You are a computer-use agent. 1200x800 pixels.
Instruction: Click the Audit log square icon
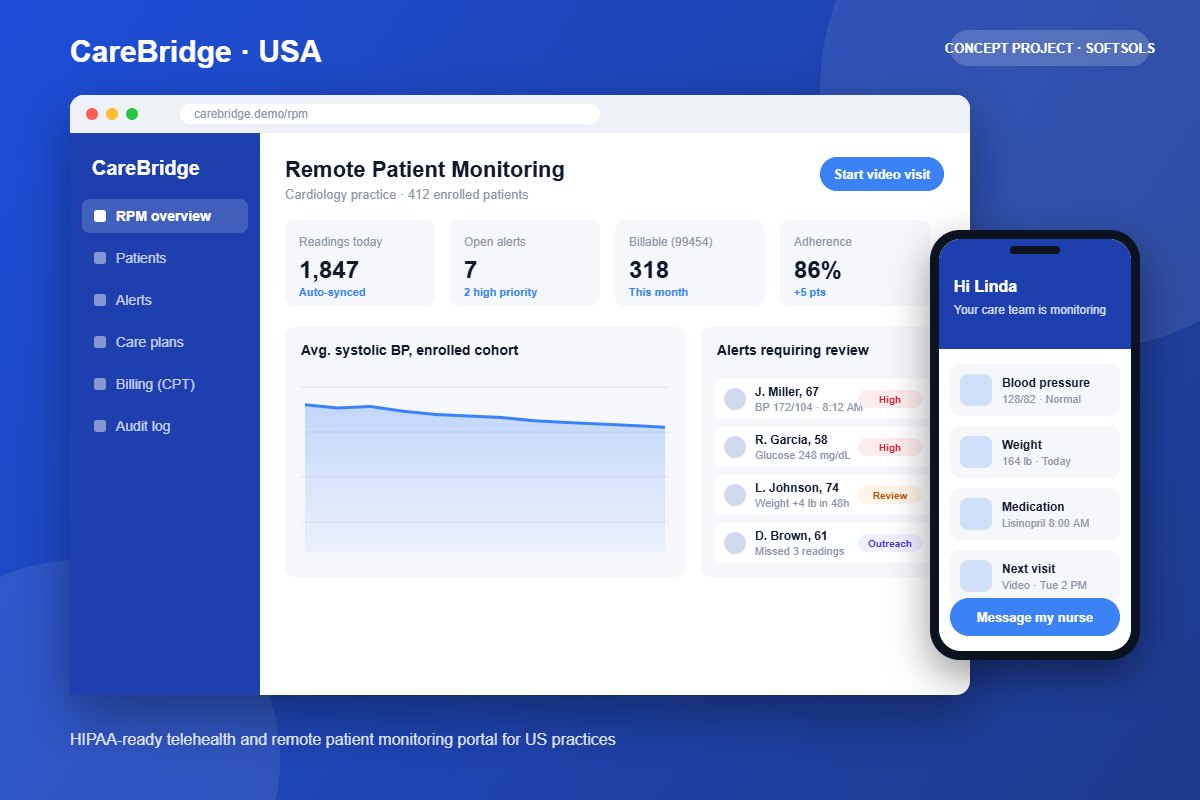point(100,426)
